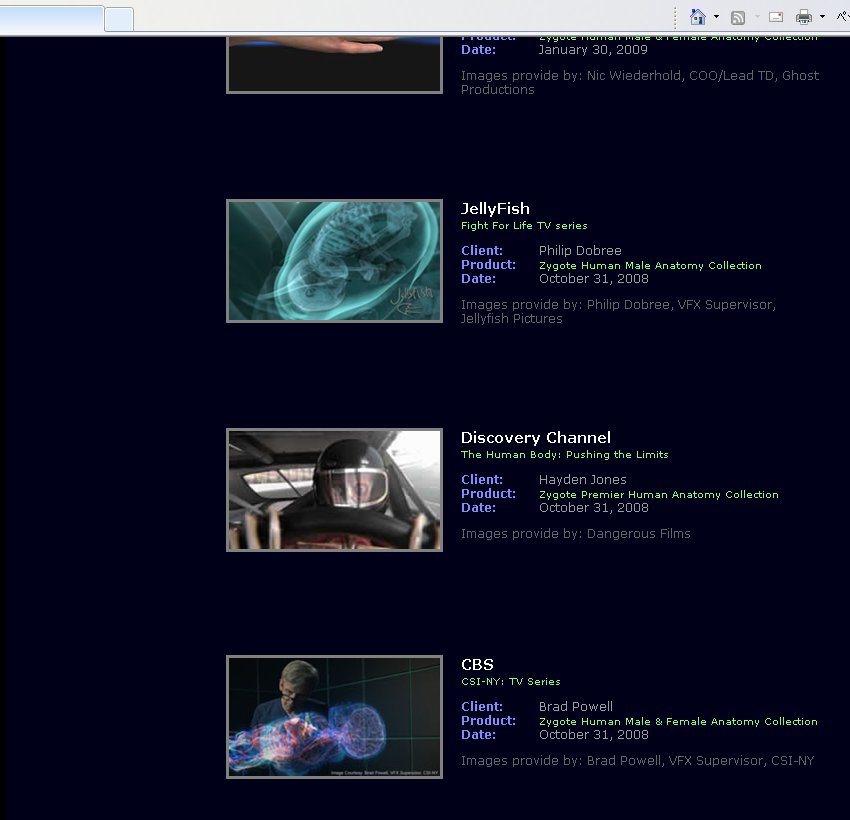Screen dimensions: 850x820
Task: Open the CBS entry's Male & Female Anatomy Collection link
Action: [x=678, y=721]
